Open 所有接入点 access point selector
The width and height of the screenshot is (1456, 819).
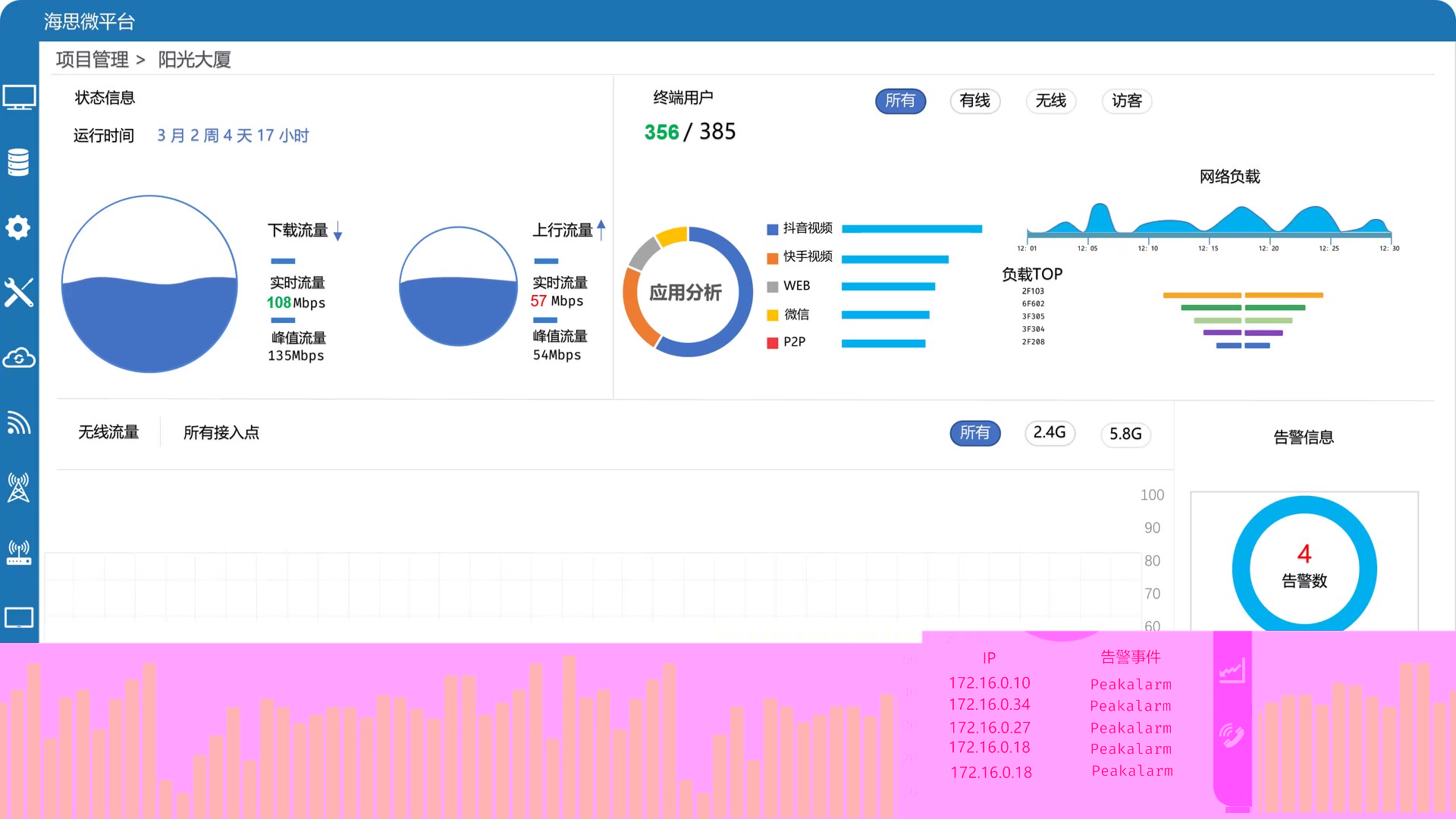point(221,433)
